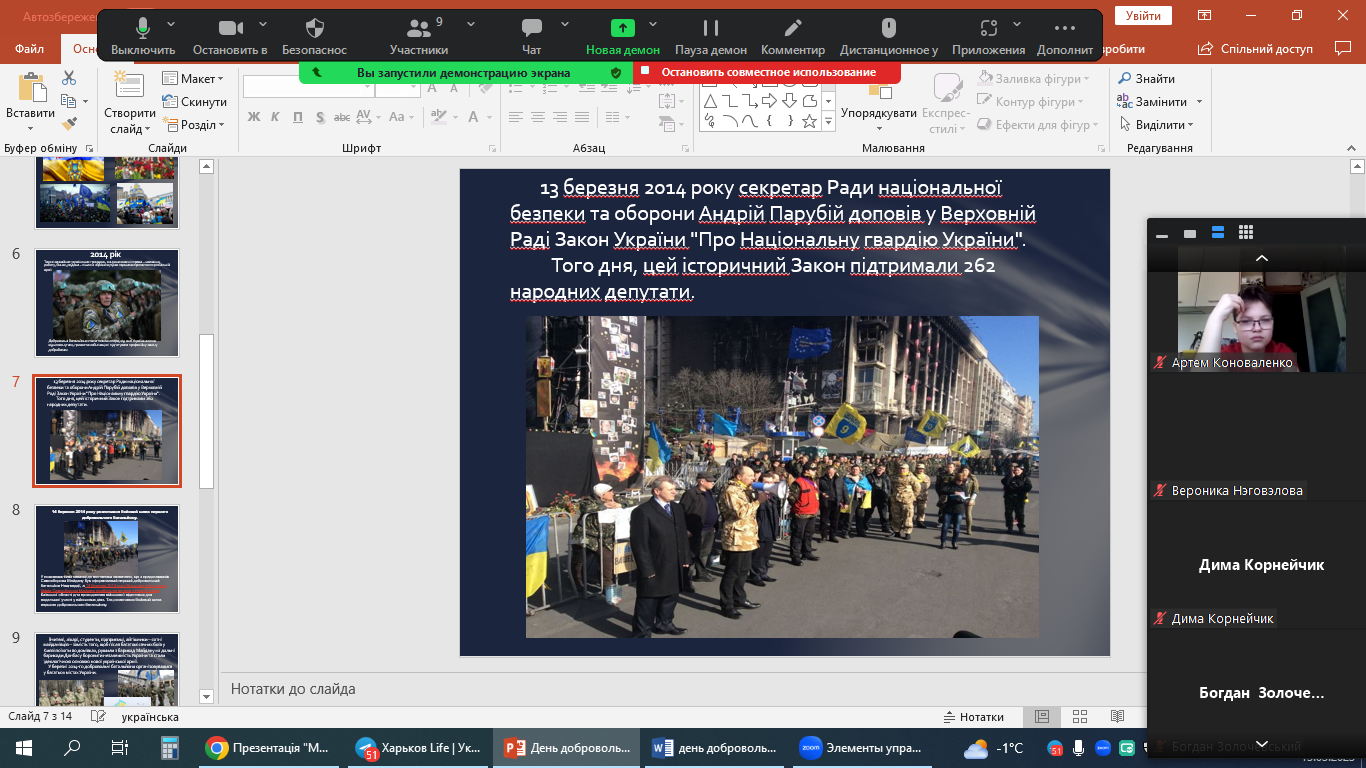Screen dimensions: 1366x768
Task: Open Zoom Apps menu
Action: click(x=988, y=36)
